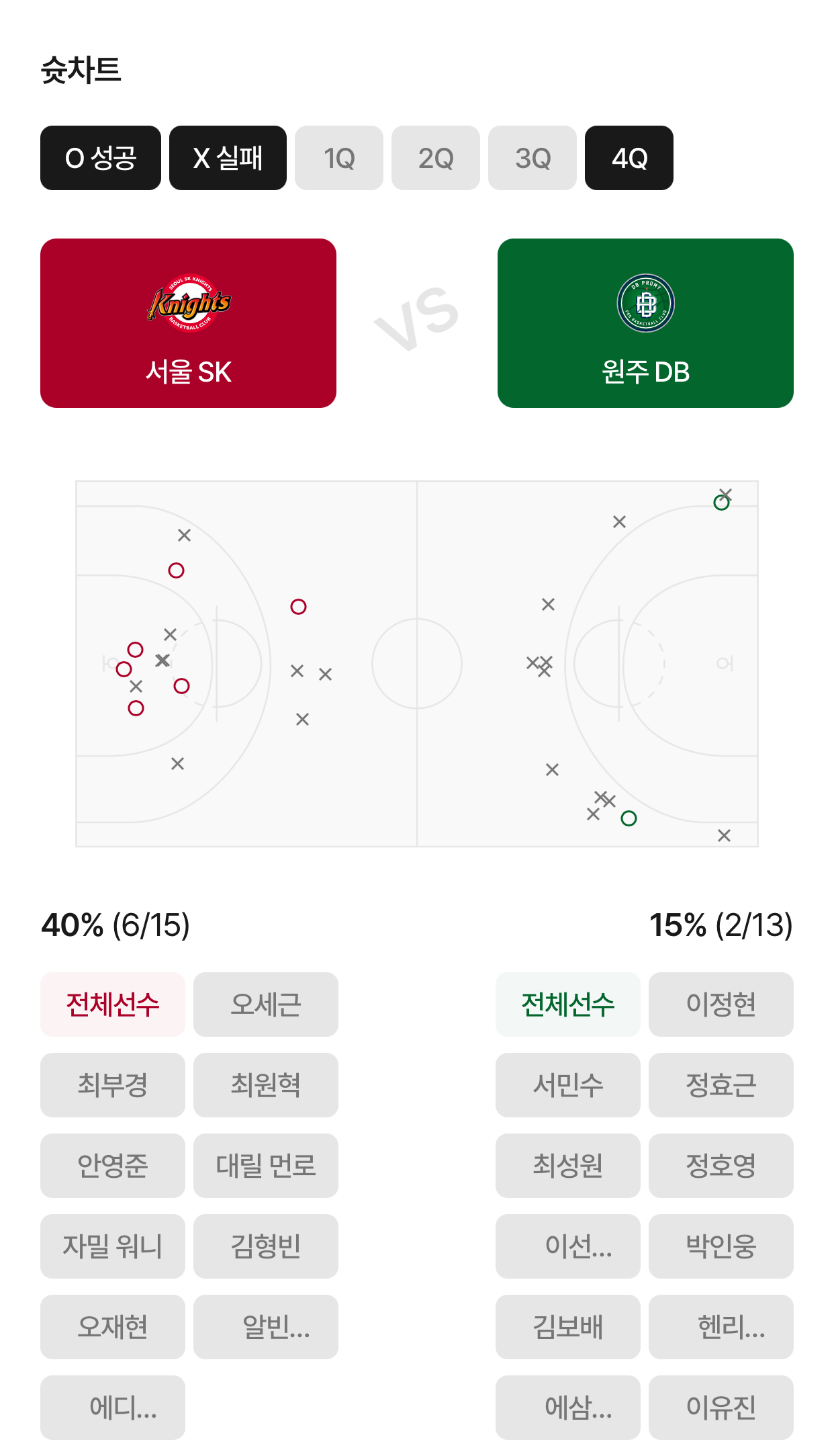Select the 1Q quarter filter
This screenshot has height=1456, width=834.
coord(339,158)
